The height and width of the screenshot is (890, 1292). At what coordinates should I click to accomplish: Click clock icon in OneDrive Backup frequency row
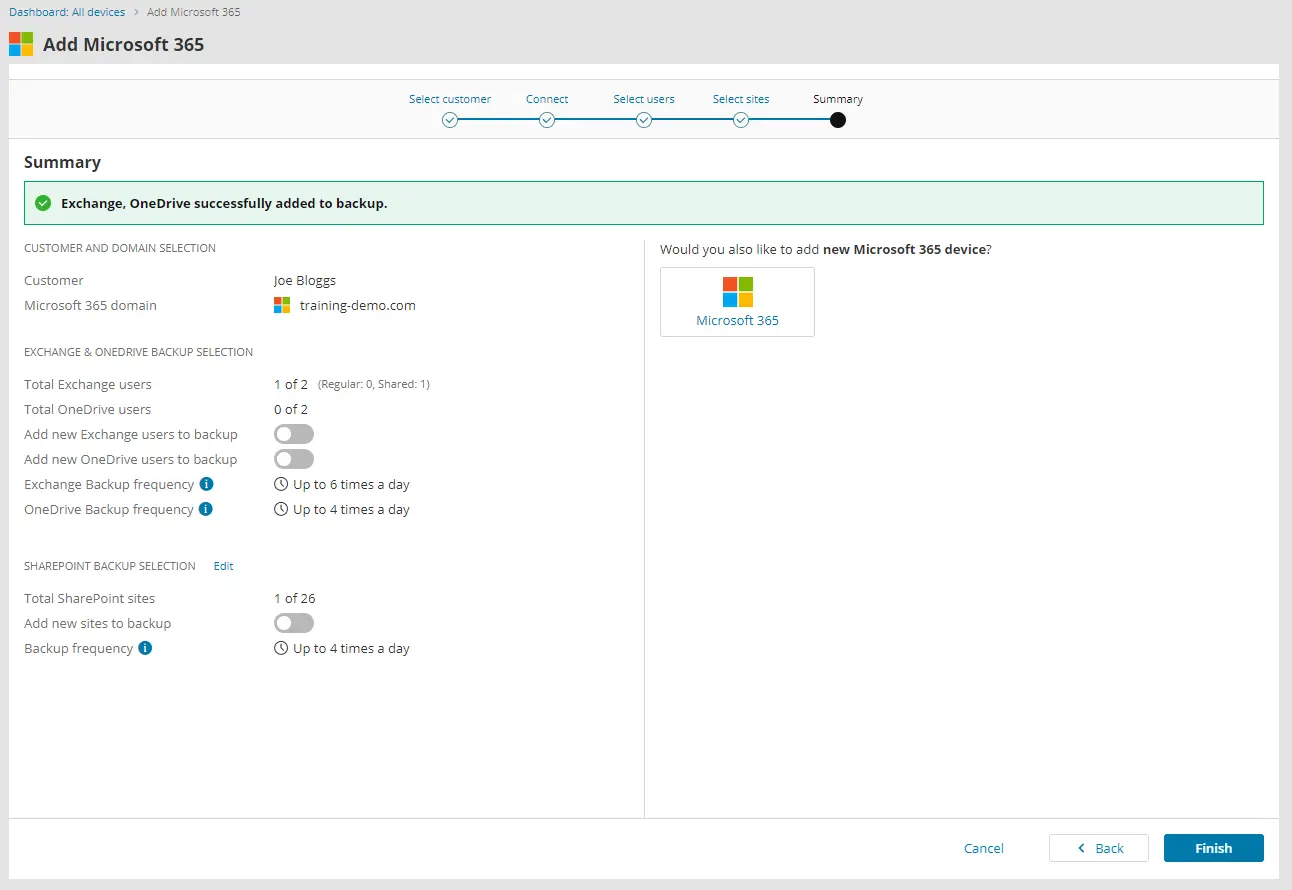(281, 509)
